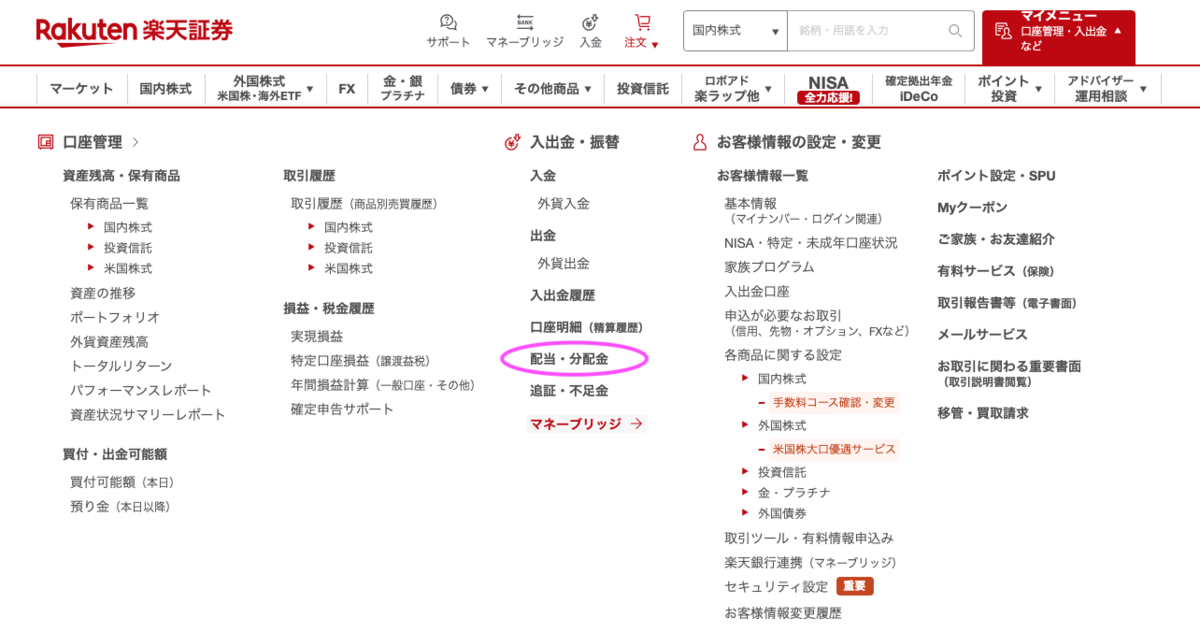Open Myクーポン link

pyautogui.click(x=973, y=207)
